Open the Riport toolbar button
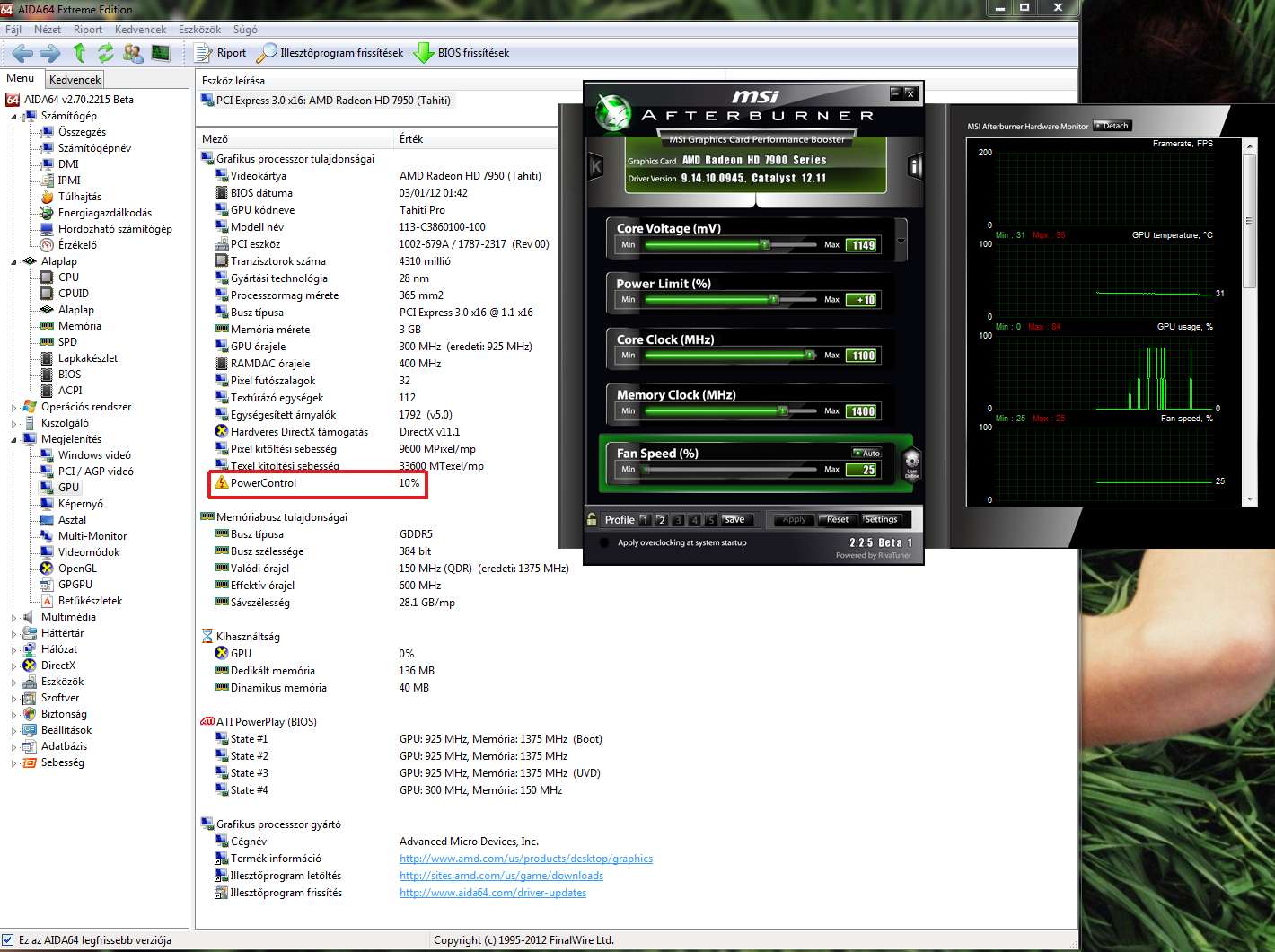Image resolution: width=1275 pixels, height=952 pixels. (221, 53)
